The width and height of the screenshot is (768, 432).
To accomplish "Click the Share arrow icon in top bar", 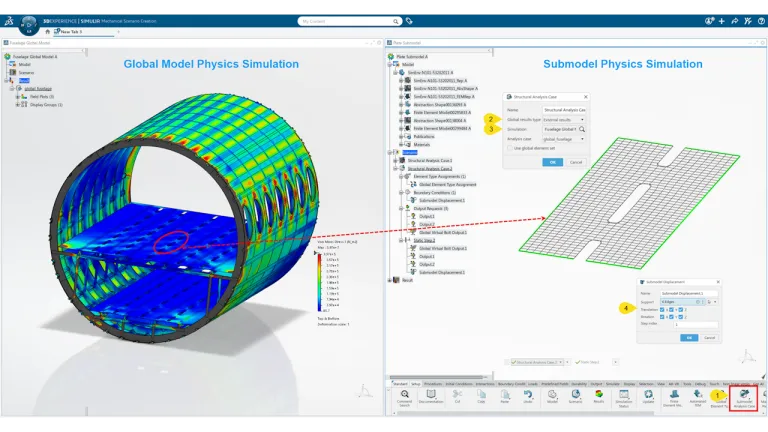I will tap(735, 21).
